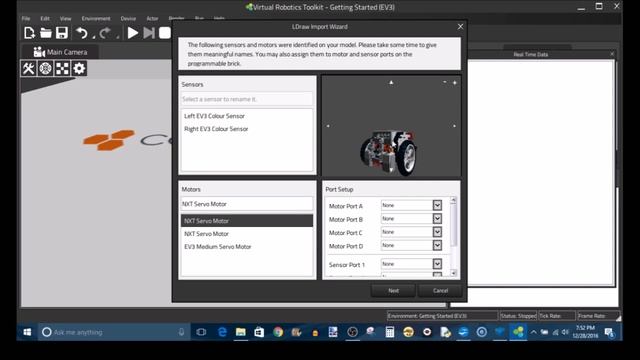This screenshot has height=360, width=640.
Task: Step the simulation forward one tick
Action: tap(149, 33)
